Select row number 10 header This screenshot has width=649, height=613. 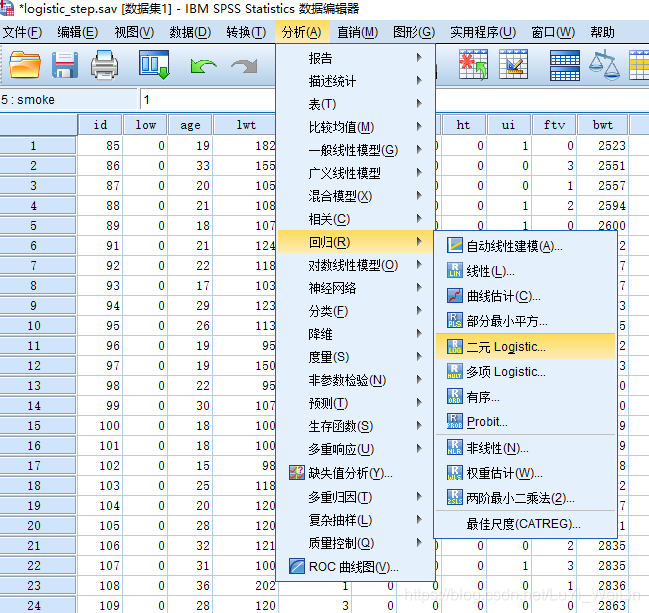(x=38, y=325)
